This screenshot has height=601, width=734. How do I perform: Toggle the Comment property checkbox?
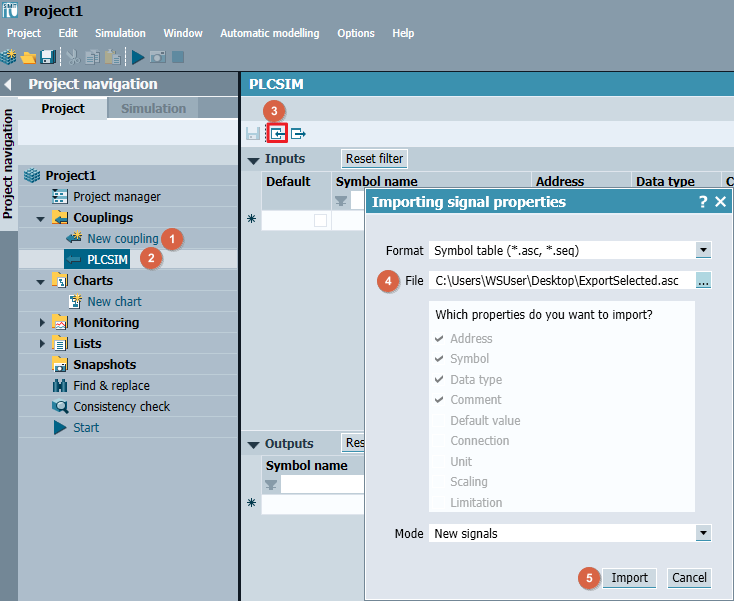click(439, 400)
